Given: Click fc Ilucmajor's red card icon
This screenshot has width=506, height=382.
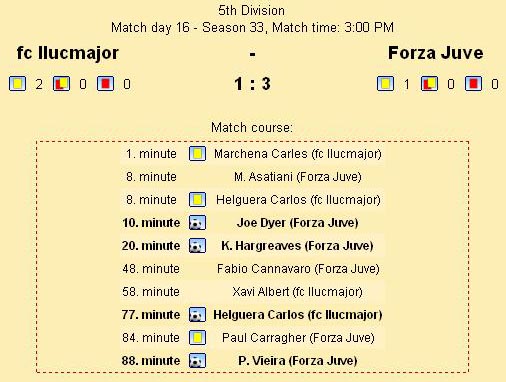Looking at the screenshot, I should click(105, 83).
